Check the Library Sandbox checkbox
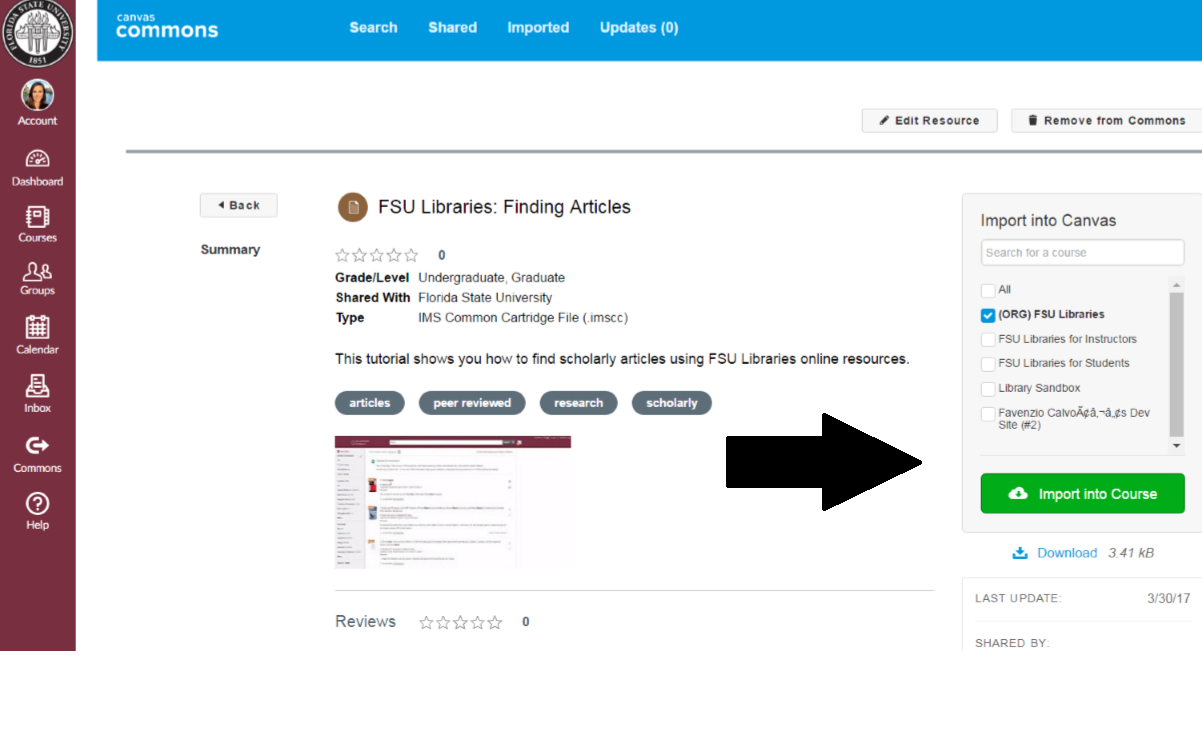Viewport: 1202px width, 741px height. 988,389
